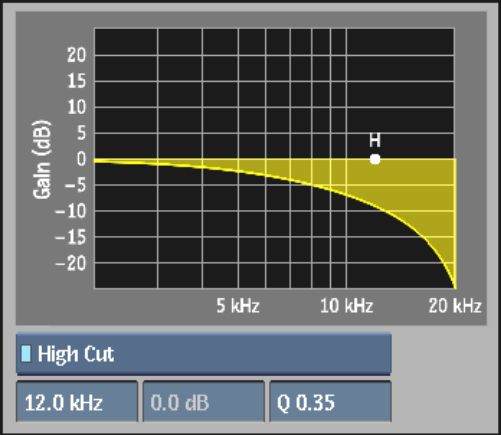Click the yellow filter curve near 10 kHz
Screen dimensions: 501x435
[347, 195]
